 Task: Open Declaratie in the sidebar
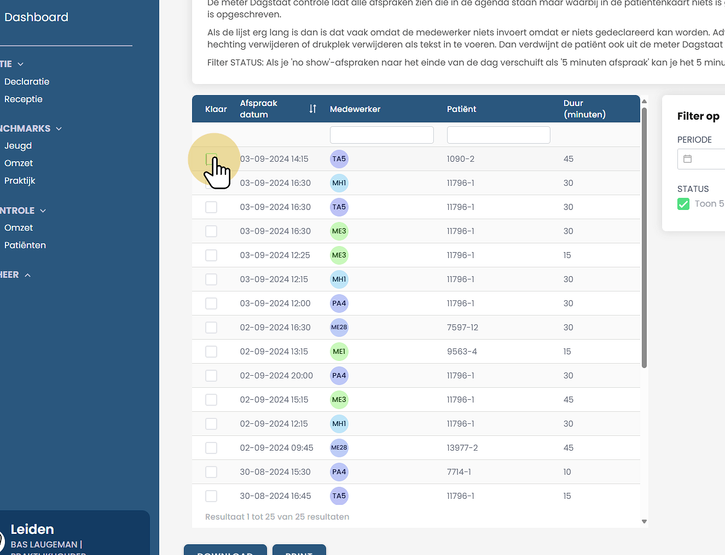pos(27,81)
